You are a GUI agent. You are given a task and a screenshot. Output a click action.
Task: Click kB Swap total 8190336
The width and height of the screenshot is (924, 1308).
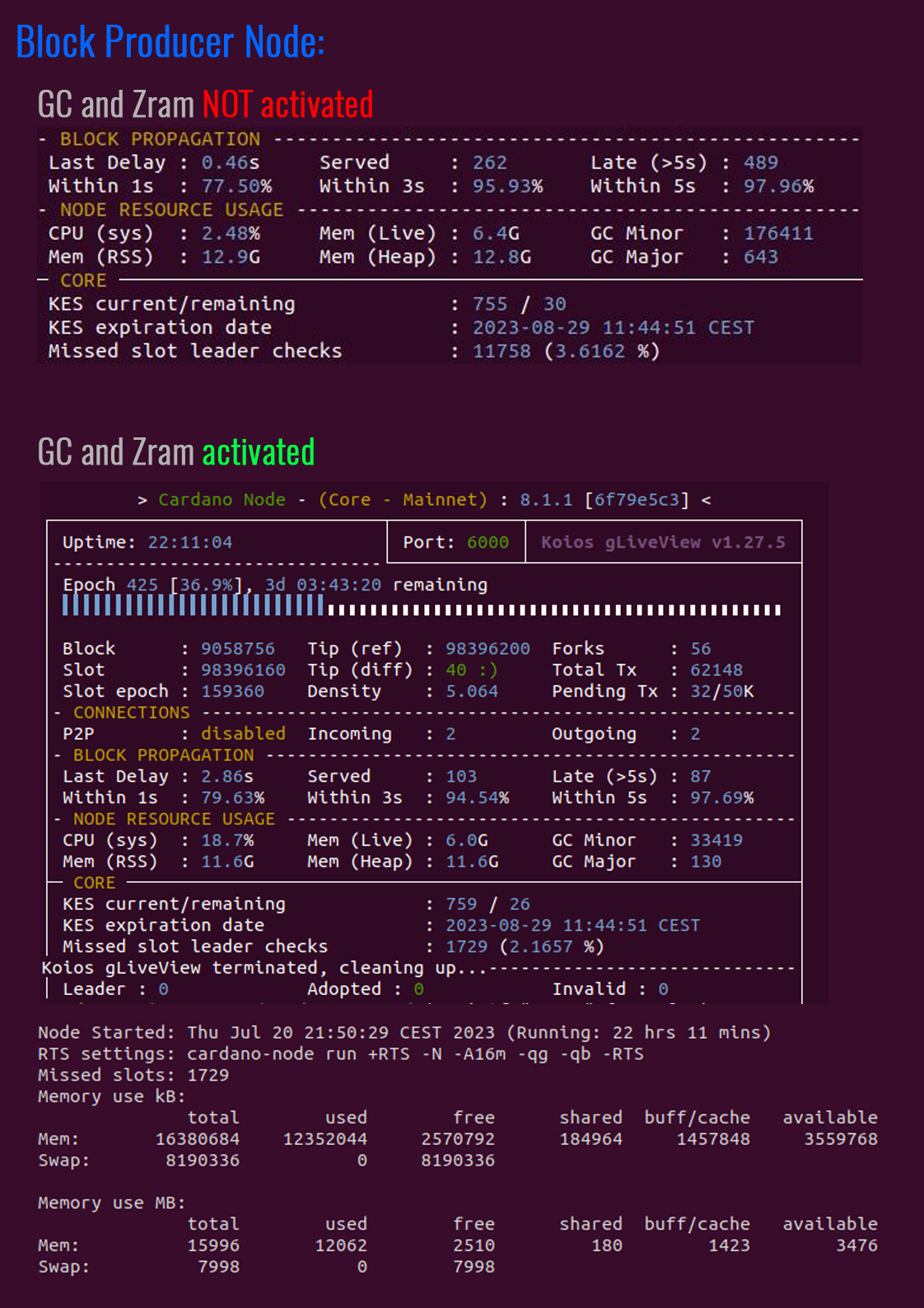(x=203, y=1161)
